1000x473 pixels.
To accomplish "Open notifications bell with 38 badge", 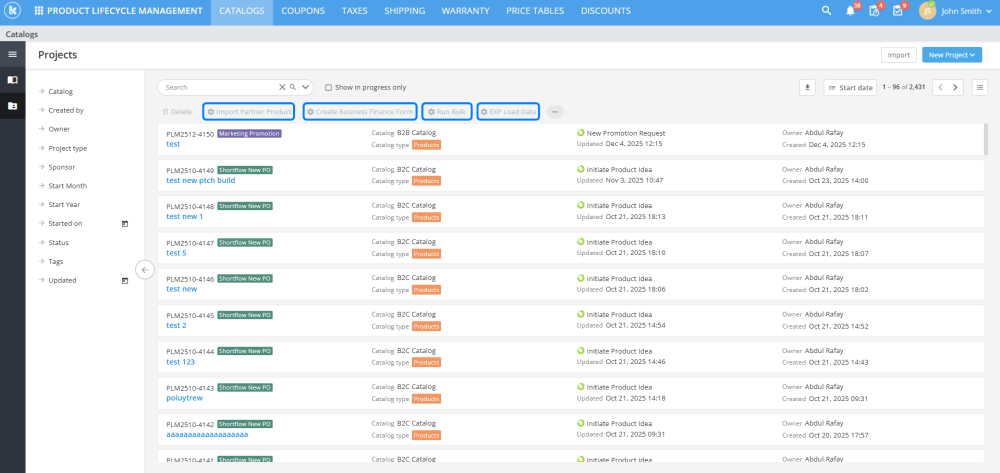I will pyautogui.click(x=850, y=11).
